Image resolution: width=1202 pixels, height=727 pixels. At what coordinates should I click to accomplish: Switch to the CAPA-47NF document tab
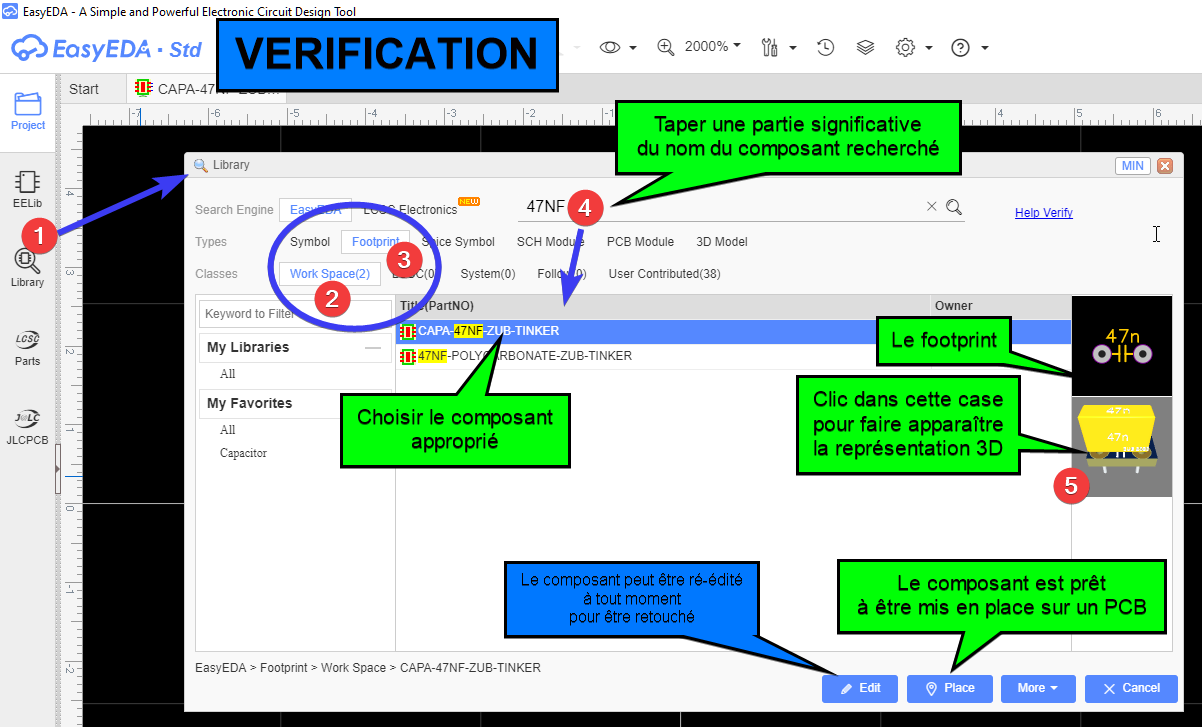pyautogui.click(x=207, y=89)
